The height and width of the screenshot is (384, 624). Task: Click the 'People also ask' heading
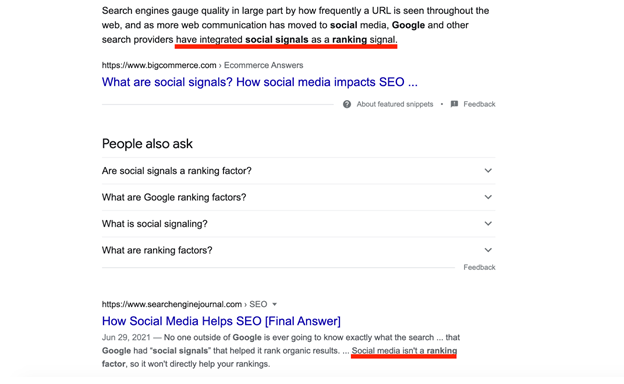147,144
